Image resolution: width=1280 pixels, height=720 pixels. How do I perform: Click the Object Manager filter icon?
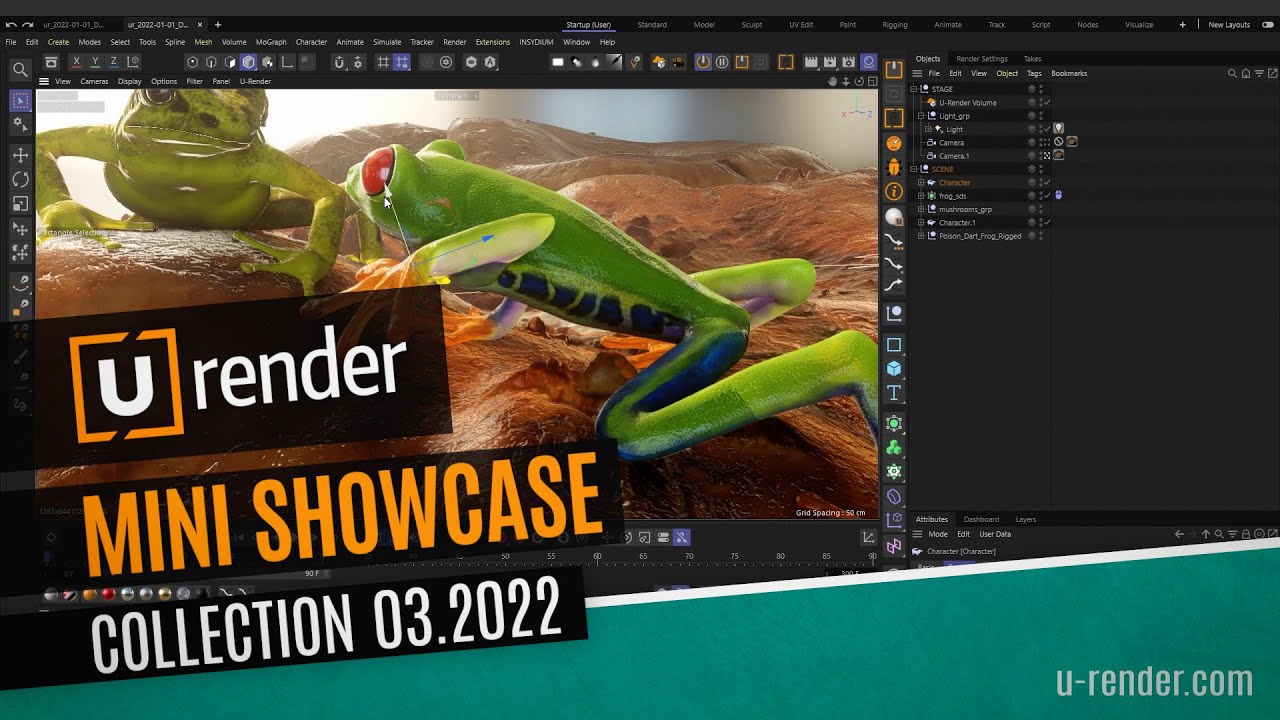coord(1259,73)
